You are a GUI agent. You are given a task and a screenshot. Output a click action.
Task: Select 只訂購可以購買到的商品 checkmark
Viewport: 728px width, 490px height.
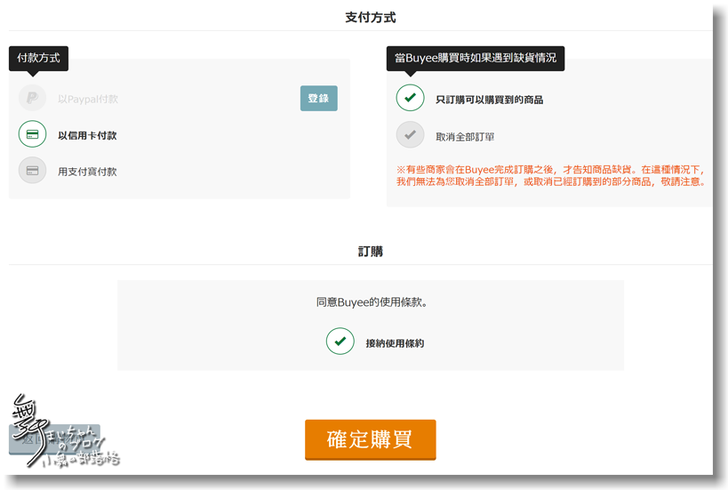pyautogui.click(x=410, y=98)
